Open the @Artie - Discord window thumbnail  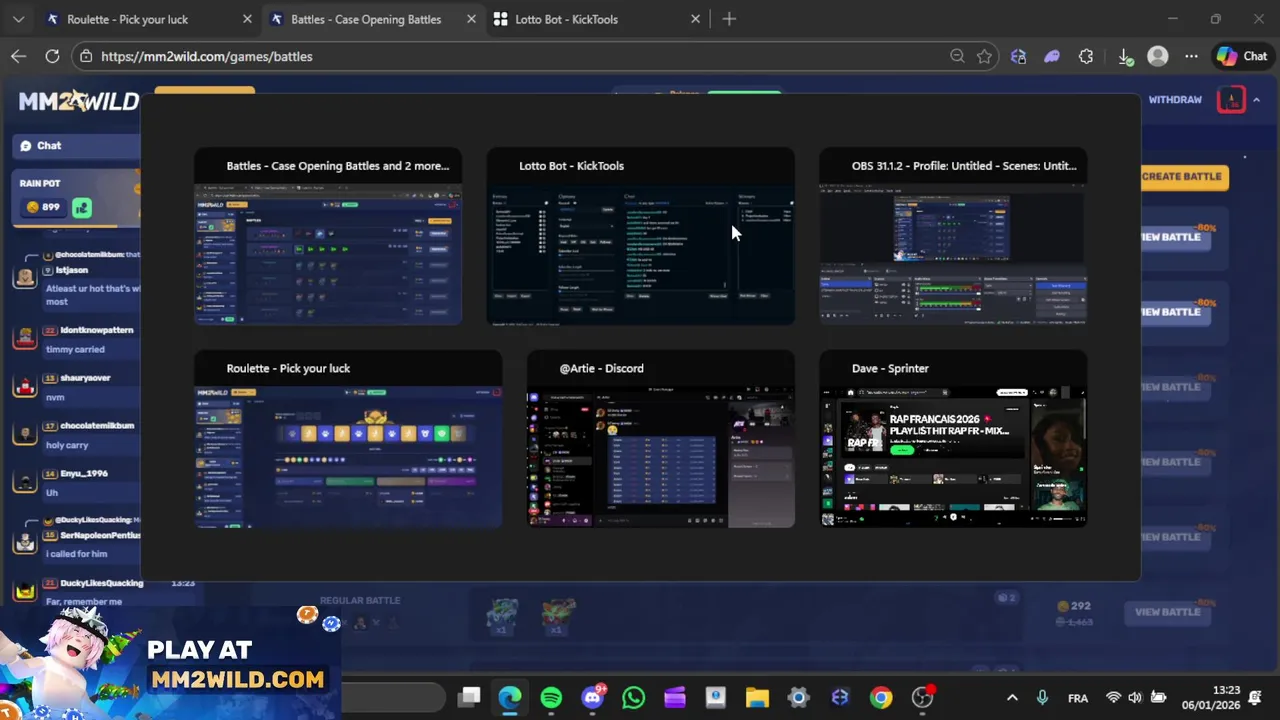pos(661,439)
